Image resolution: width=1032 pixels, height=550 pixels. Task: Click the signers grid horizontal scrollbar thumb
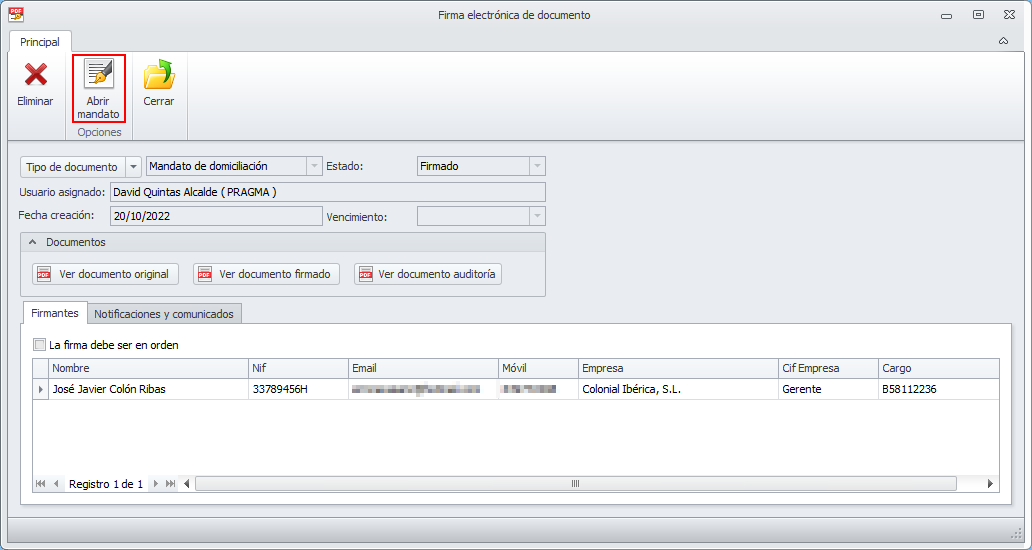click(x=575, y=484)
